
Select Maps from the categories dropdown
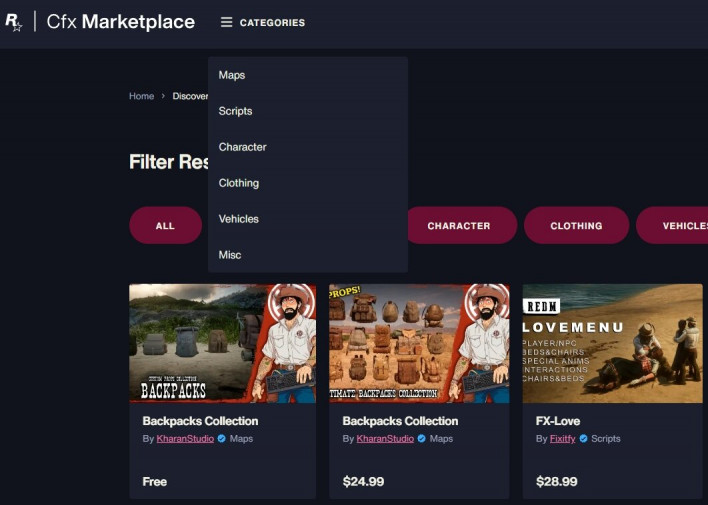click(x=232, y=75)
